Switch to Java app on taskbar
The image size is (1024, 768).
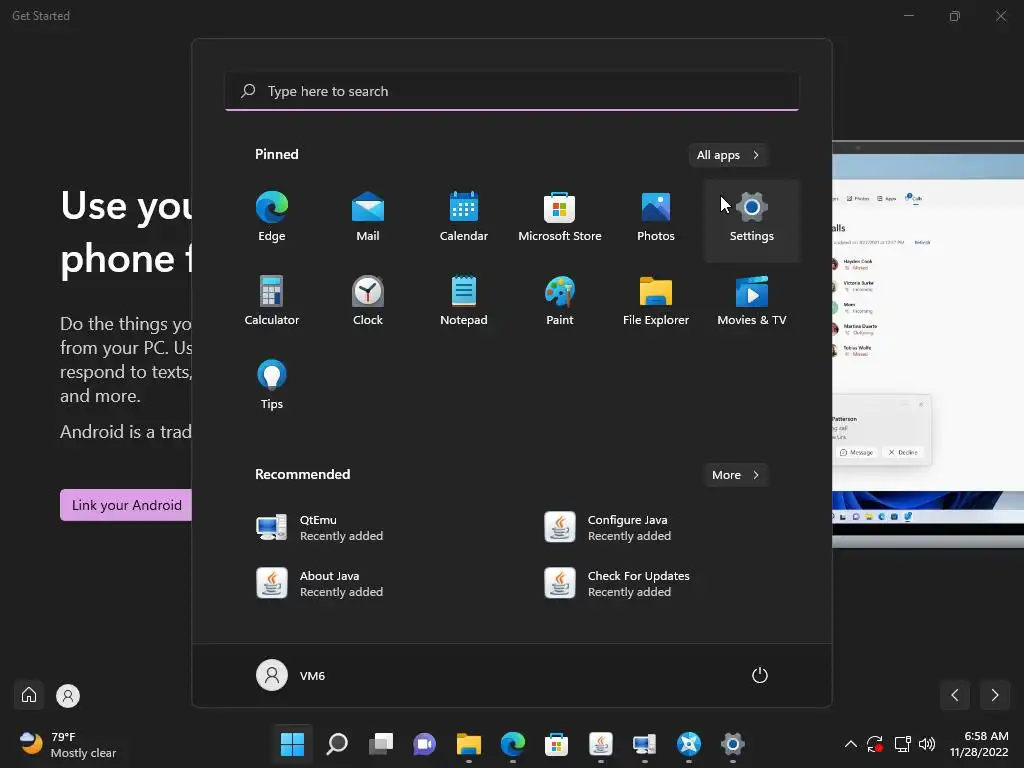tap(601, 744)
